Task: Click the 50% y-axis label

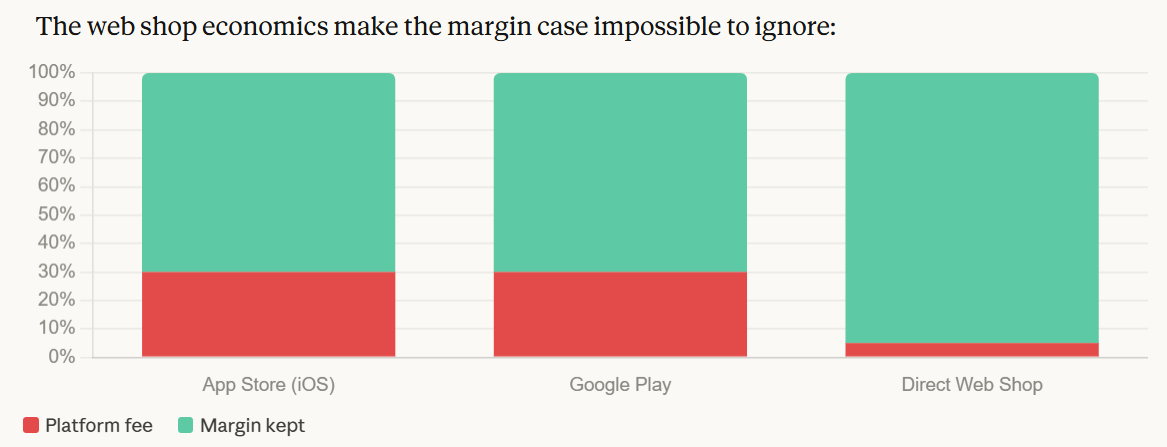Action: click(x=56, y=215)
